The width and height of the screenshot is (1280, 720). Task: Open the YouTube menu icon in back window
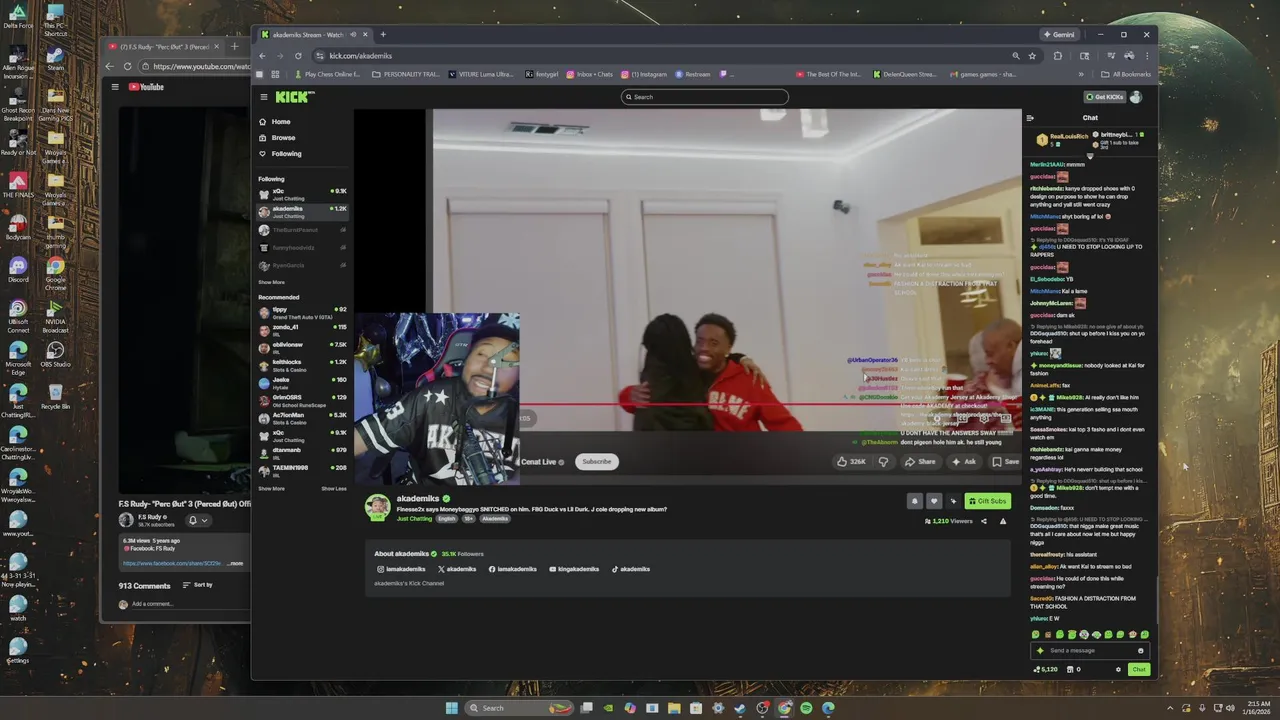click(115, 87)
